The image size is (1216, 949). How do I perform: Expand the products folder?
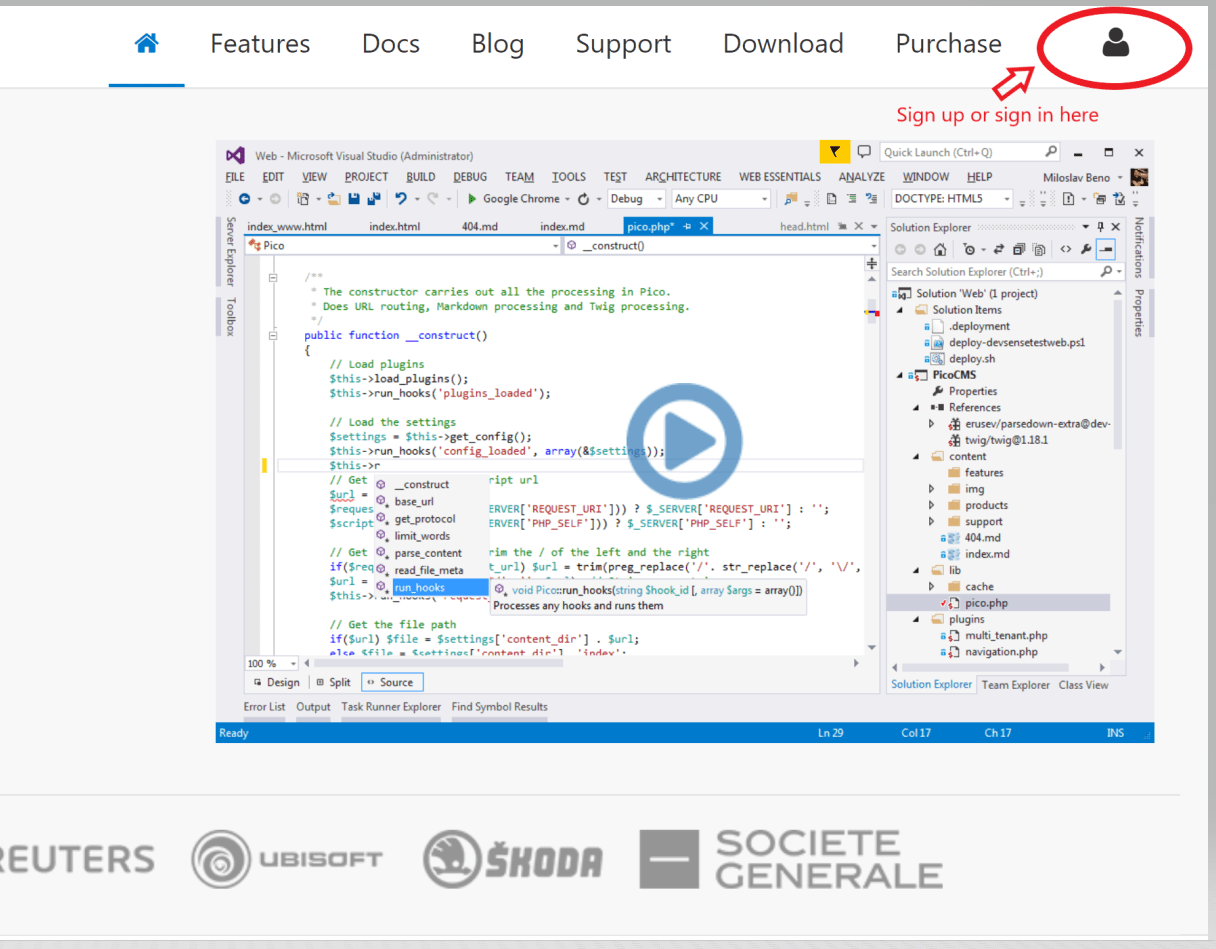click(x=931, y=505)
